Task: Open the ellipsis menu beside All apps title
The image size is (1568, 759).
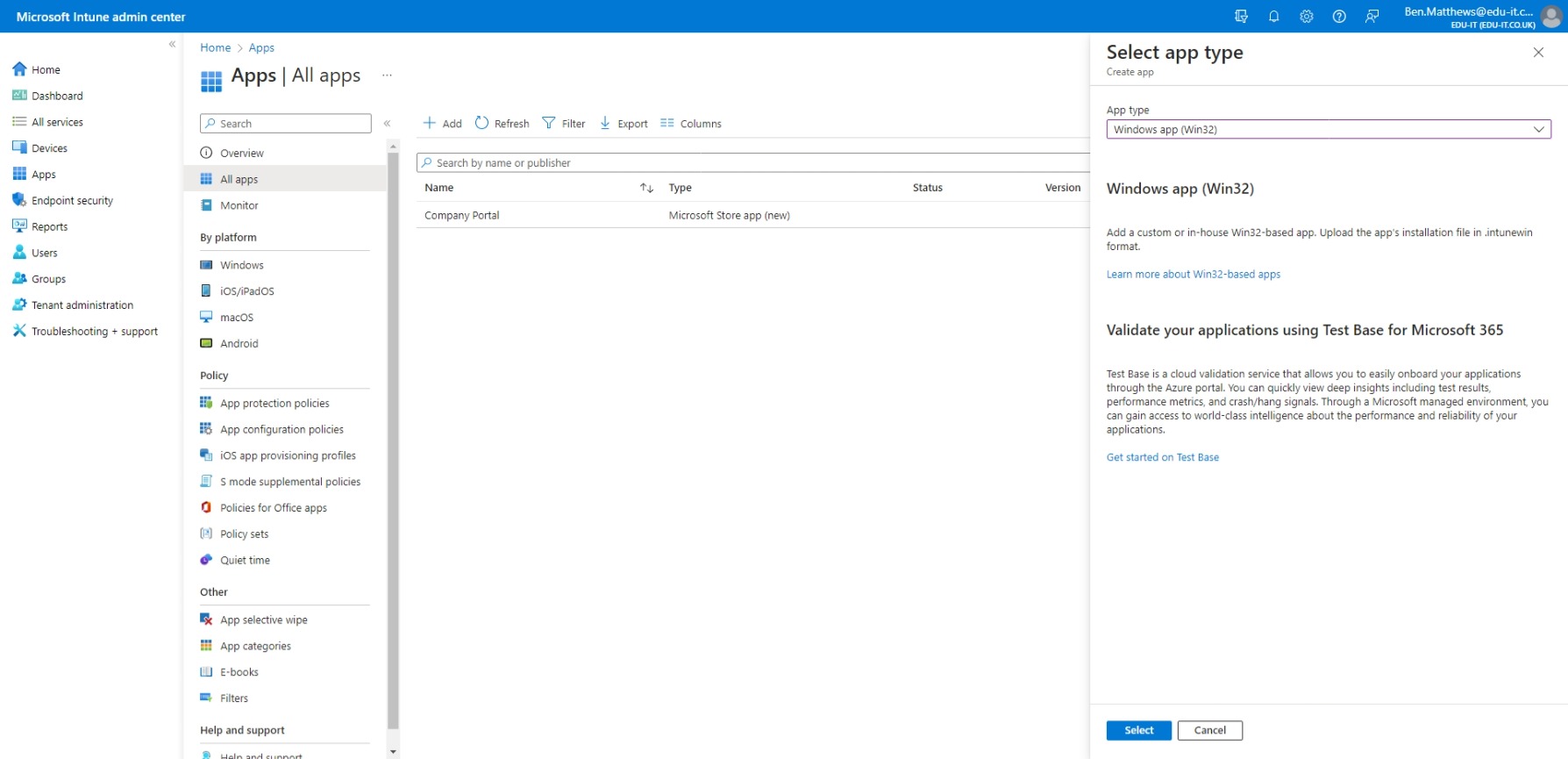Action: (x=387, y=75)
